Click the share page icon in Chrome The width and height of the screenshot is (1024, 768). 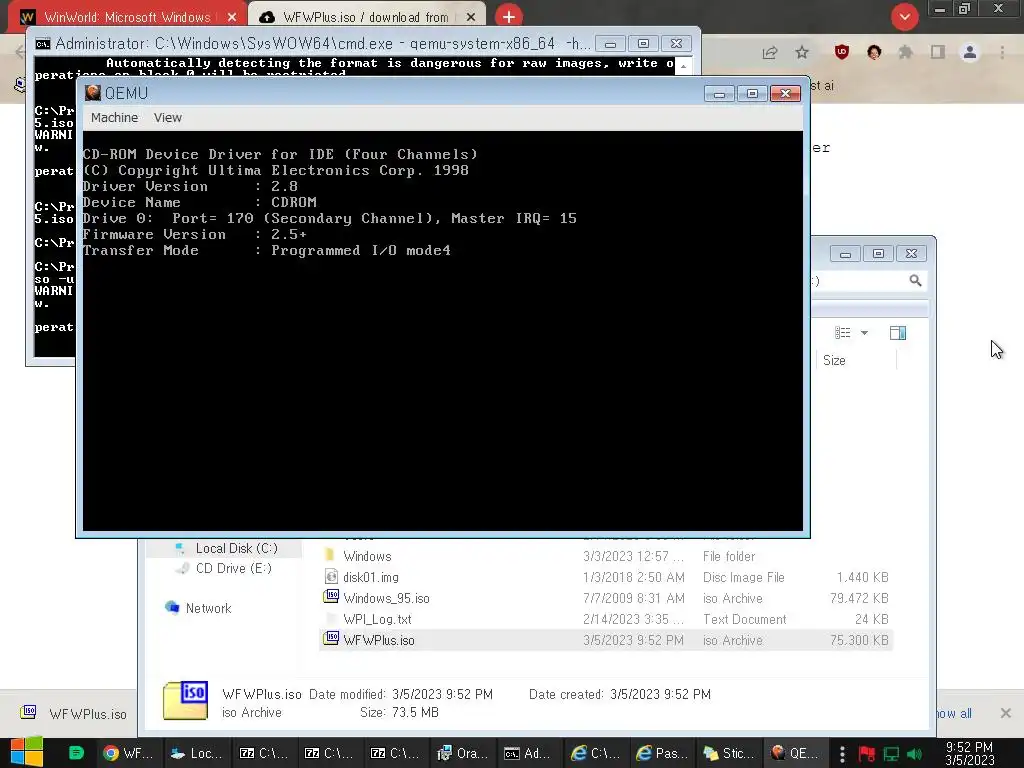[770, 53]
